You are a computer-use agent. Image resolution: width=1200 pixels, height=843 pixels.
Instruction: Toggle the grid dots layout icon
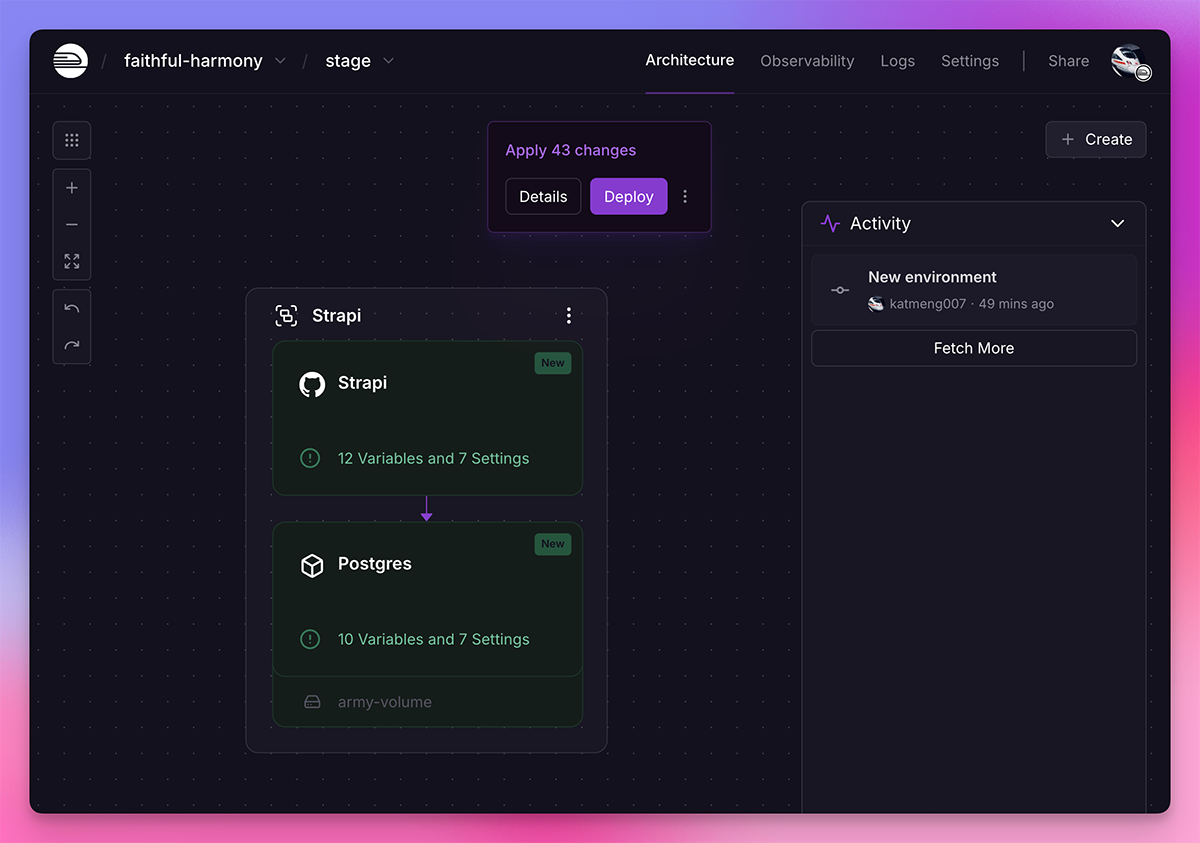72,140
